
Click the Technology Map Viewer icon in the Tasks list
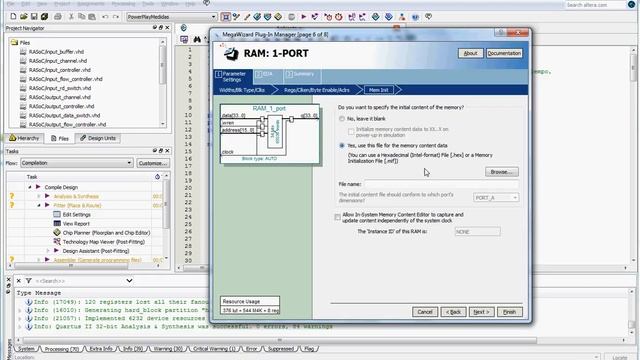click(57, 242)
